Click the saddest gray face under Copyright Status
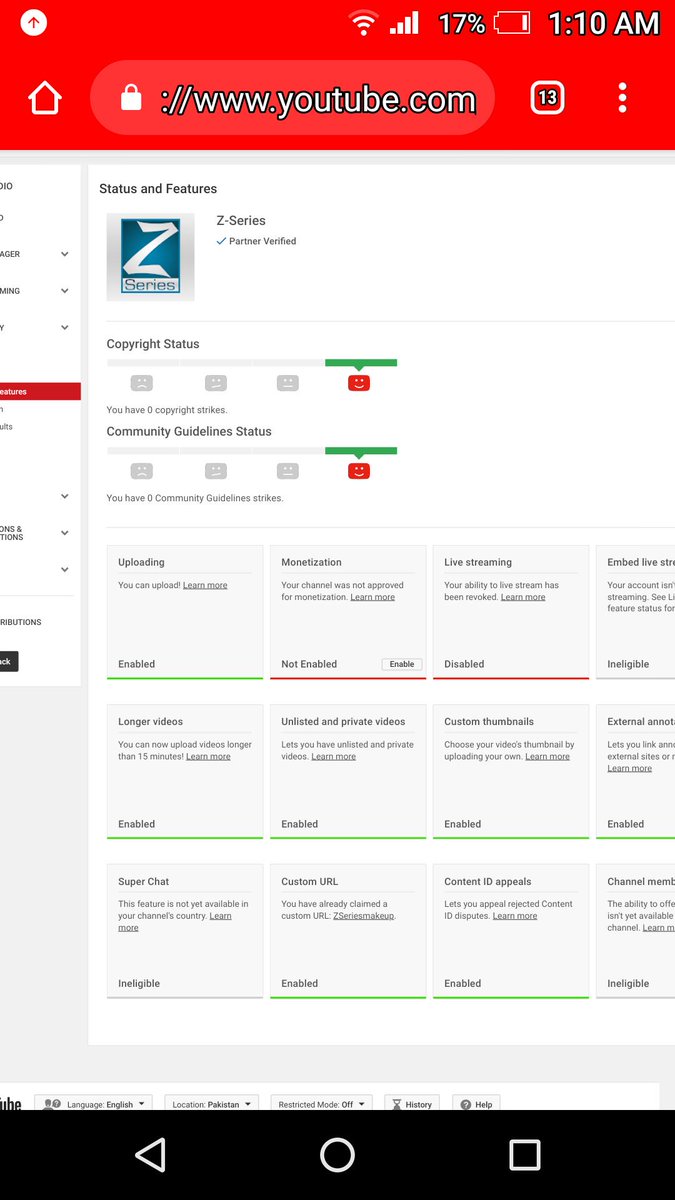Screen dimensions: 675x1200 142,382
